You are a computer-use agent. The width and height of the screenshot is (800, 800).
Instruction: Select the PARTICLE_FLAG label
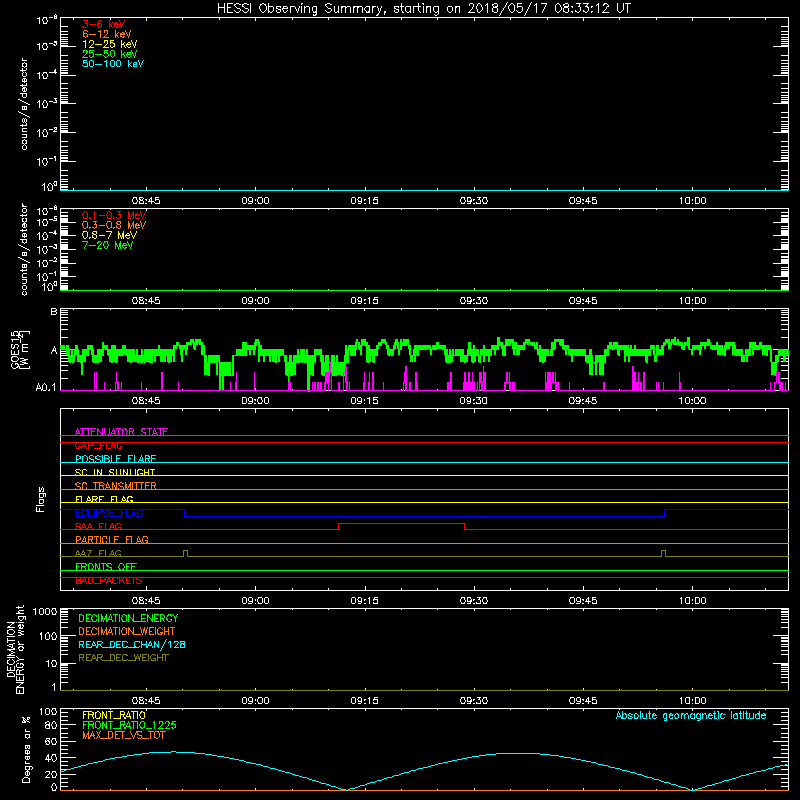tap(112, 539)
